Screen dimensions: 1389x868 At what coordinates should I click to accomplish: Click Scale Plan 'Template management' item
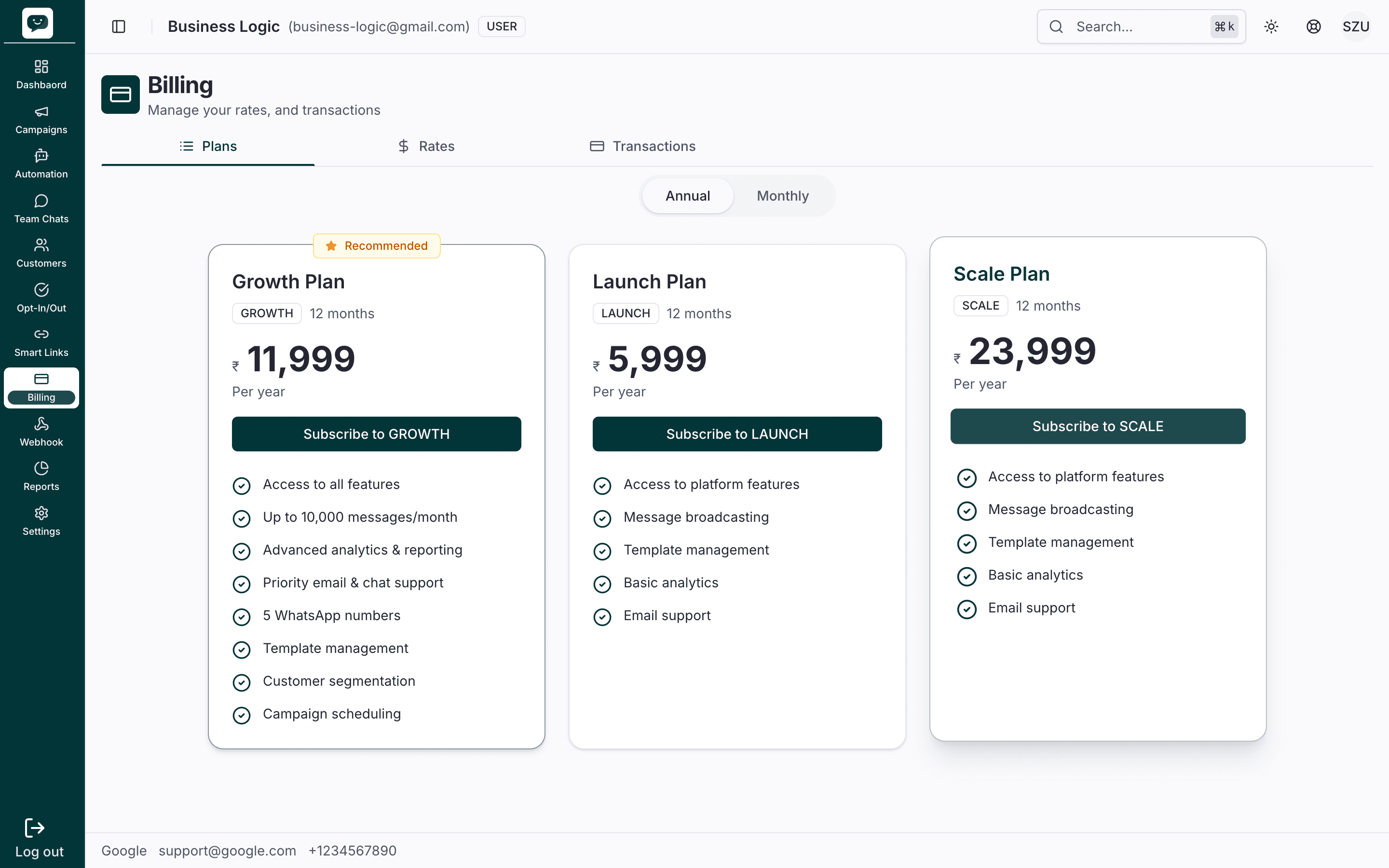[1061, 542]
